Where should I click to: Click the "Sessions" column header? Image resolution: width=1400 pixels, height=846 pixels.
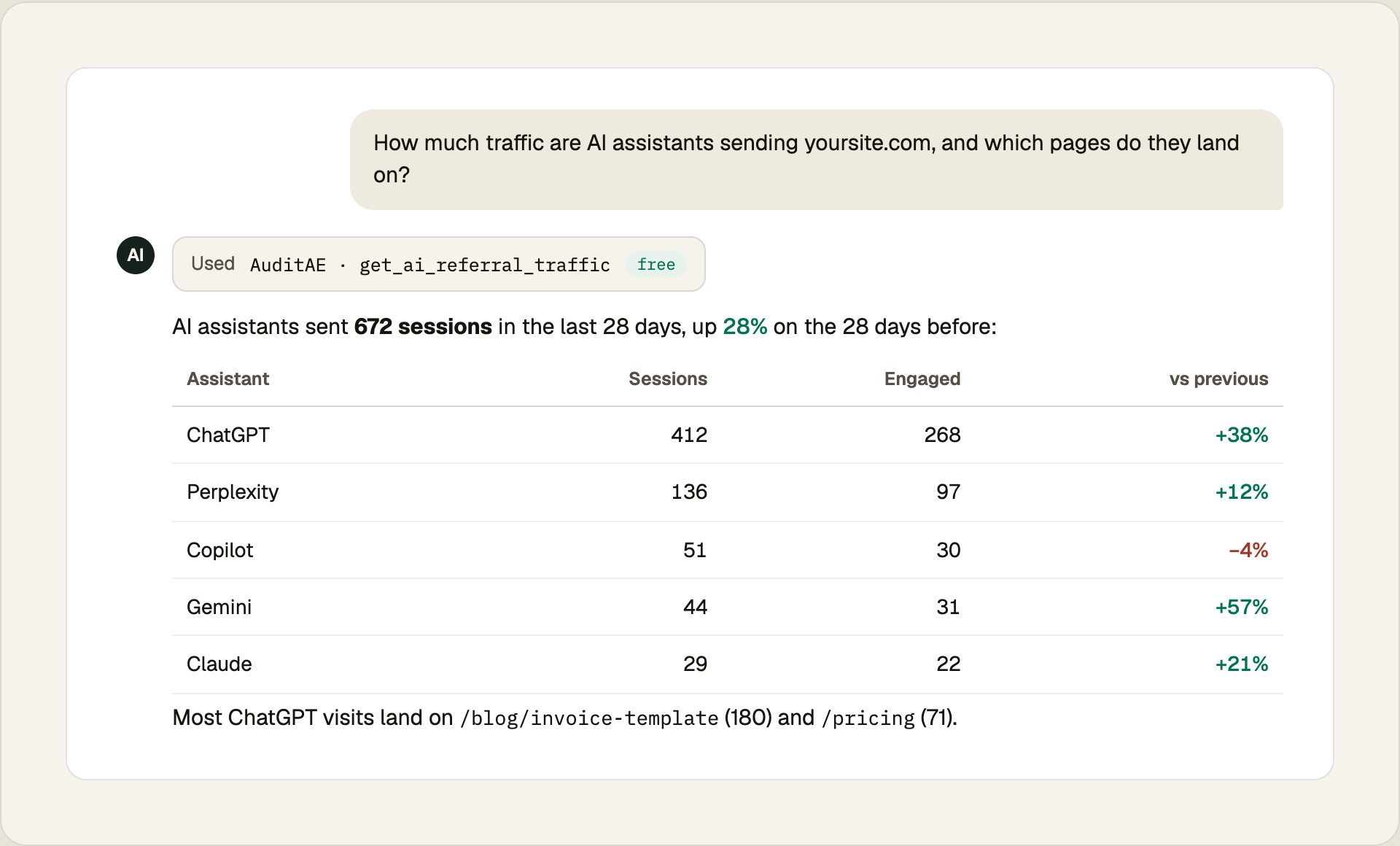[668, 379]
